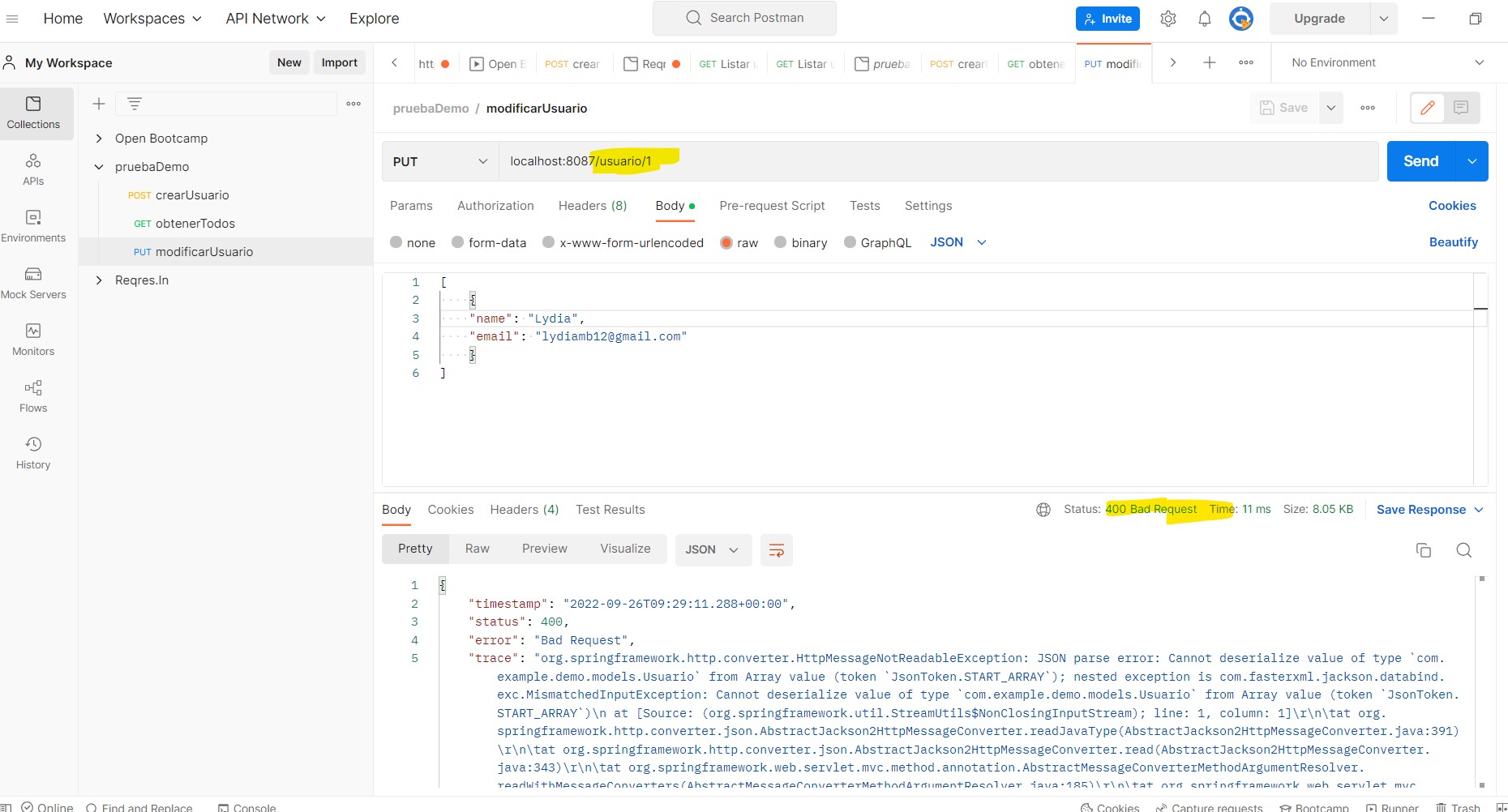This screenshot has width=1508, height=812.
Task: Switch response view to Visualize
Action: (x=625, y=549)
